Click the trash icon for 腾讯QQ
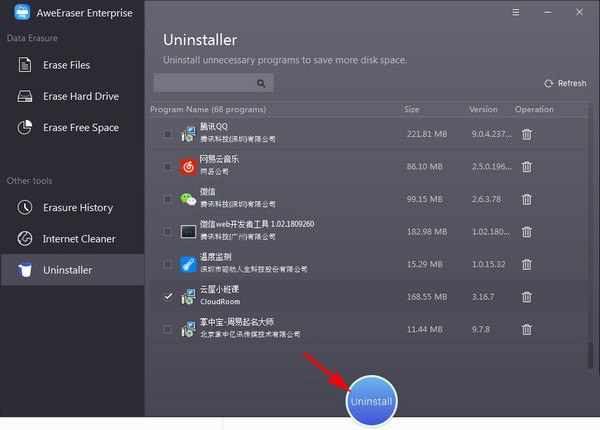This screenshot has height=430, width=600. 527,134
